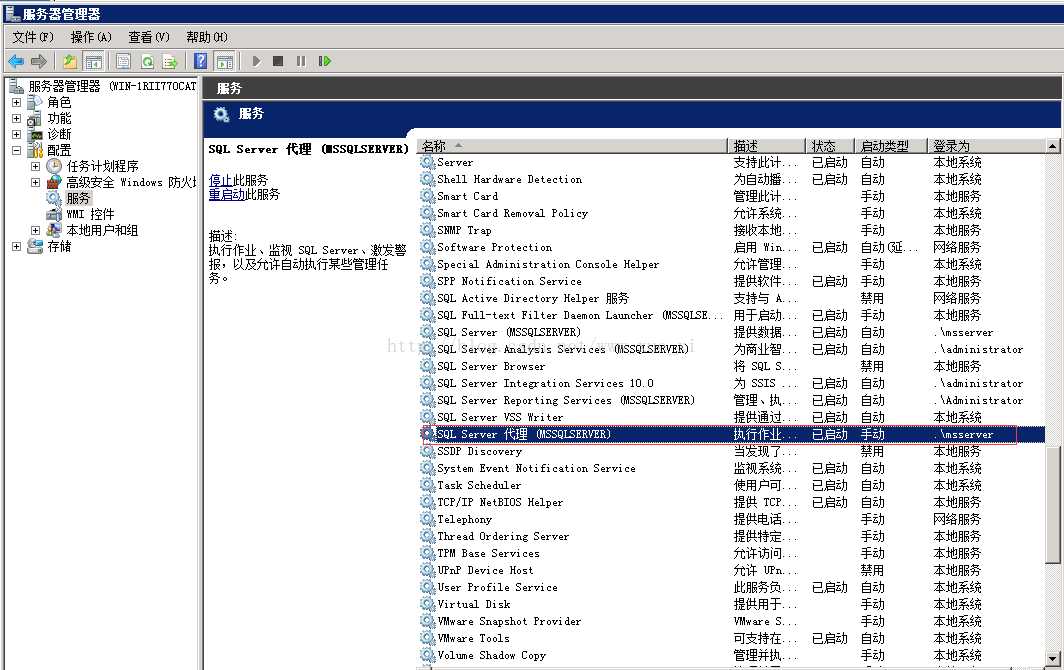The height and width of the screenshot is (670, 1064).
Task: Start the service with the play icon
Action: pos(256,61)
